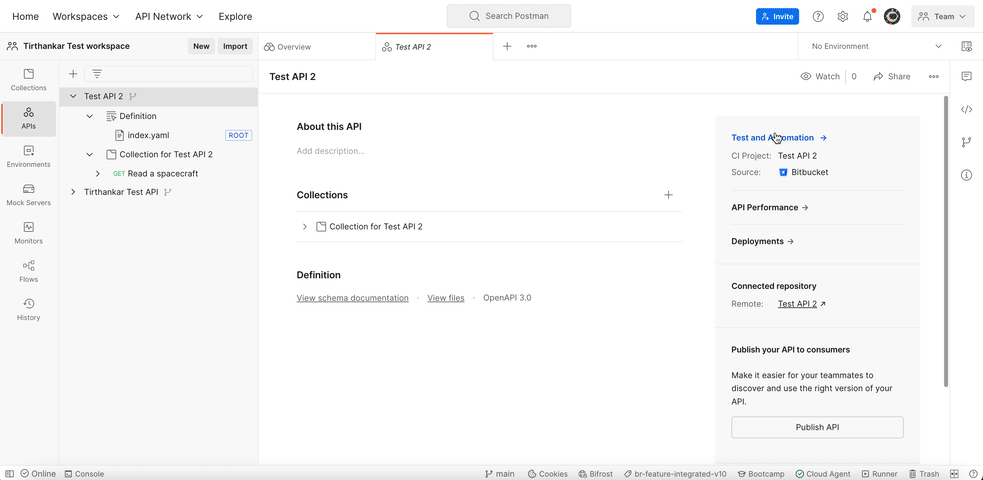This screenshot has height=480, width=983.
Task: Open API more actions ellipsis
Action: point(933,76)
